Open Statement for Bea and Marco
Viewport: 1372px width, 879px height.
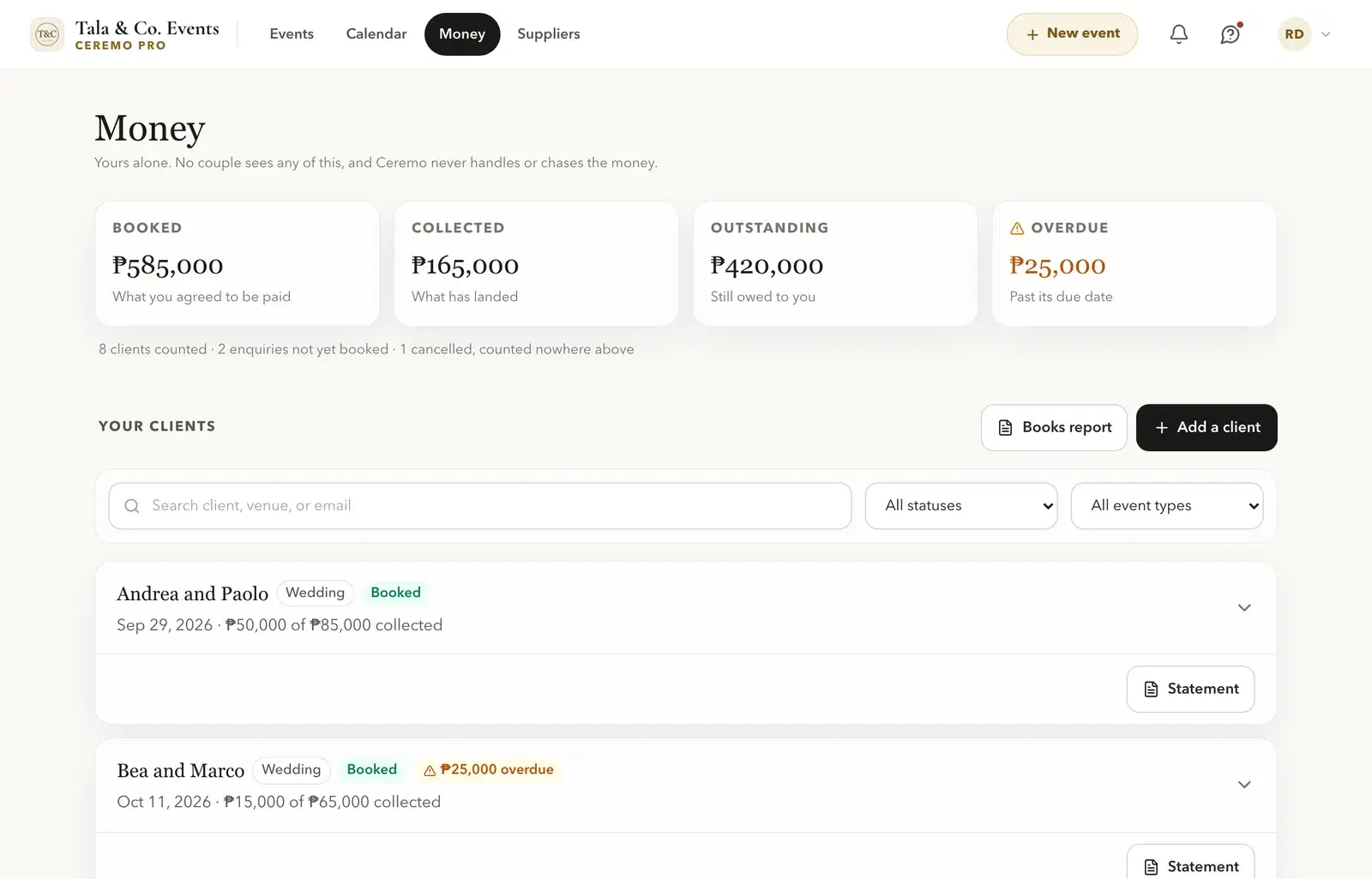point(1190,863)
